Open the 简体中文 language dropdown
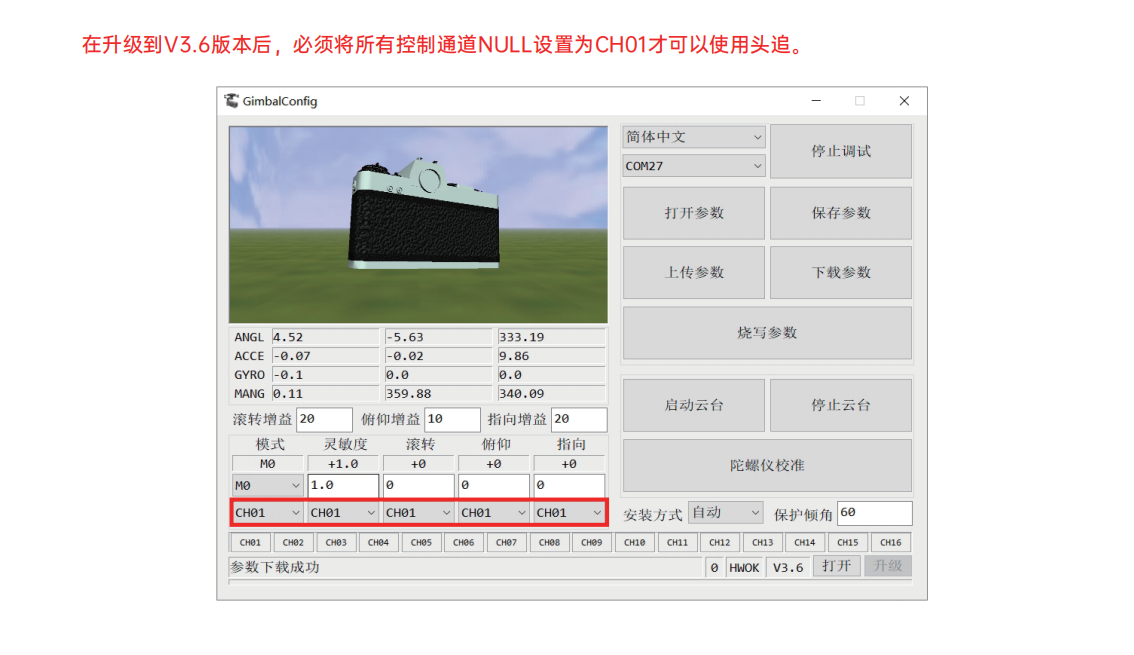The image size is (1134, 655). click(x=694, y=137)
